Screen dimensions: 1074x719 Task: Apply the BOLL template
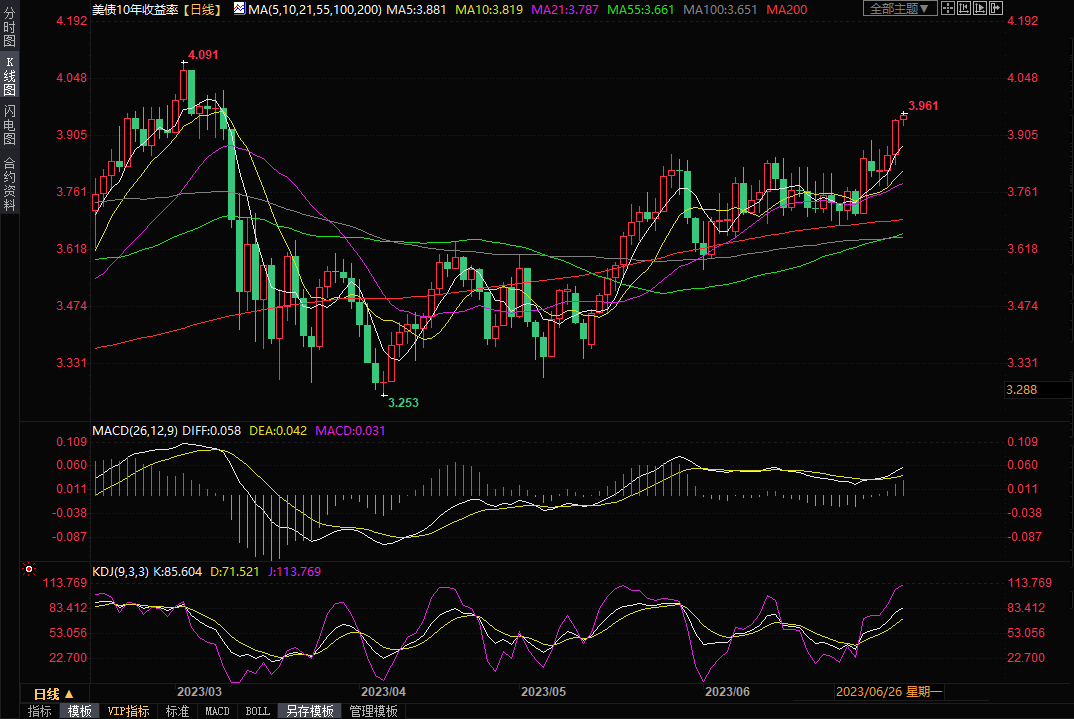pos(256,711)
